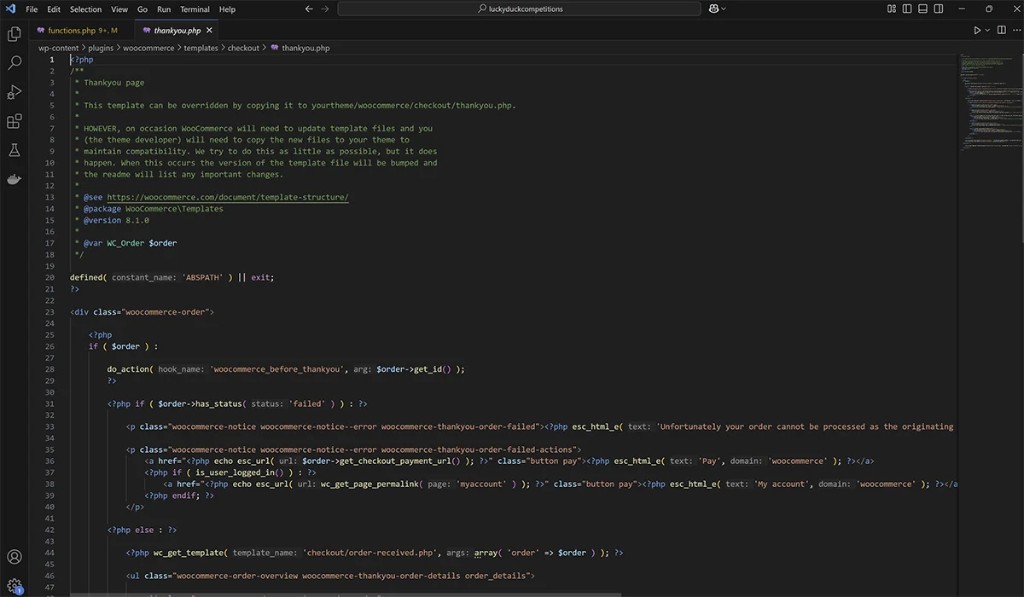Close the thankyou.php tab

click(x=209, y=30)
